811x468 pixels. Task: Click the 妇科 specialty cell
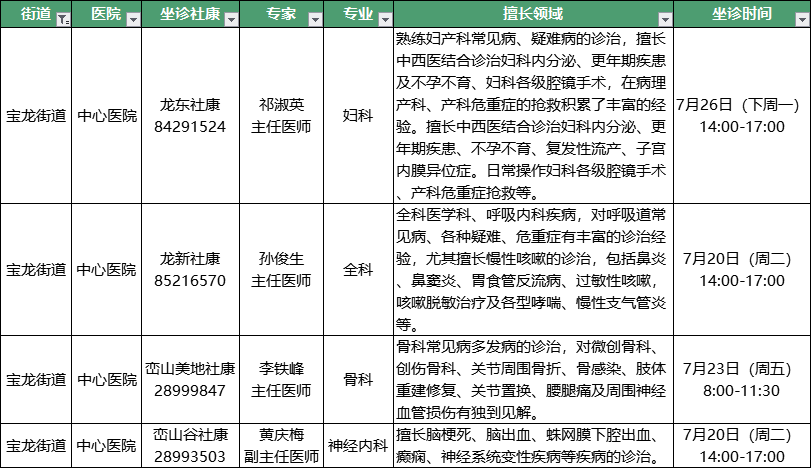point(358,115)
